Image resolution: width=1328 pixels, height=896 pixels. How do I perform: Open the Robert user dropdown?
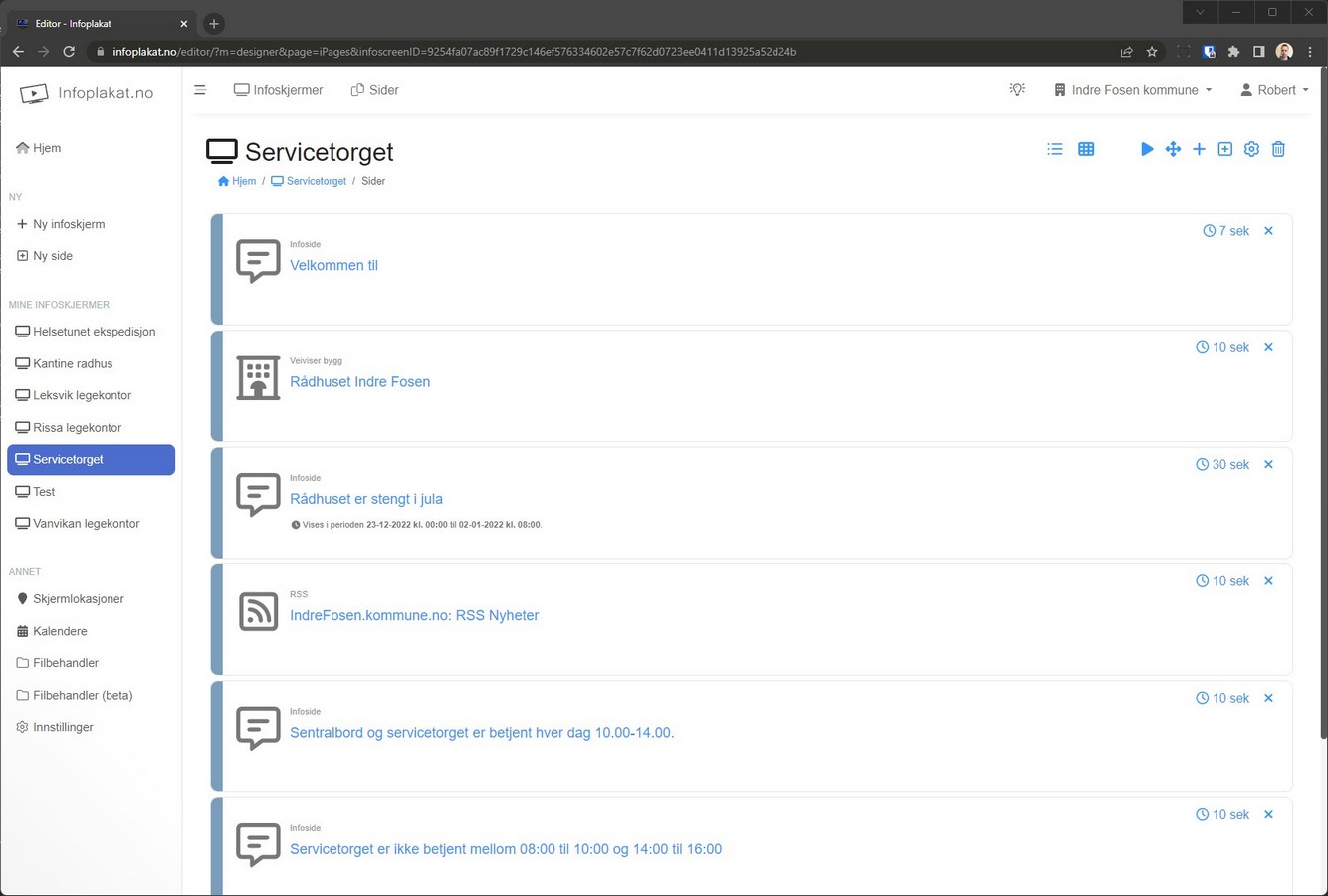pyautogui.click(x=1274, y=90)
